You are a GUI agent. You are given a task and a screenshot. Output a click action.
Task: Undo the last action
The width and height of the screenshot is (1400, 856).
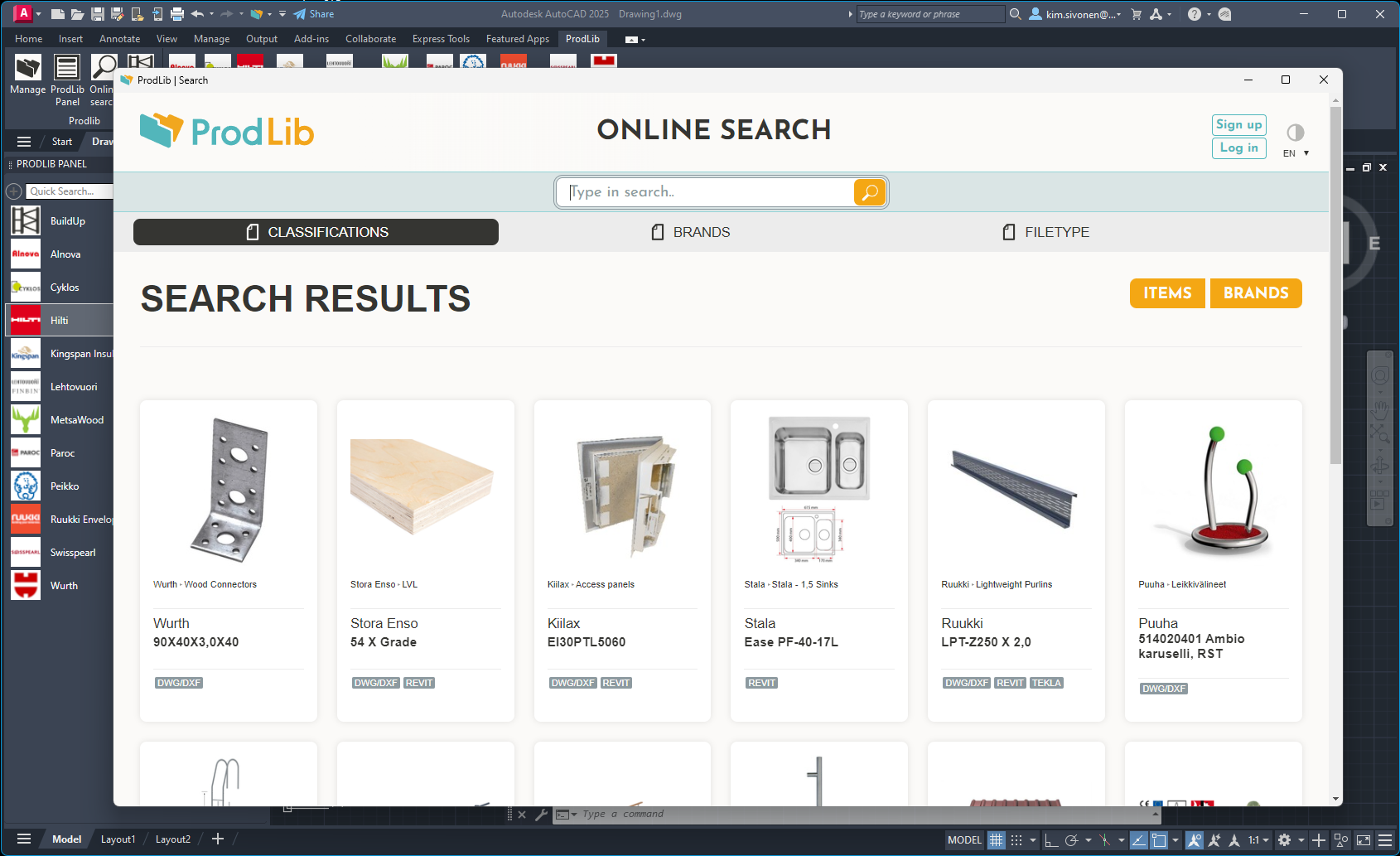click(x=197, y=14)
